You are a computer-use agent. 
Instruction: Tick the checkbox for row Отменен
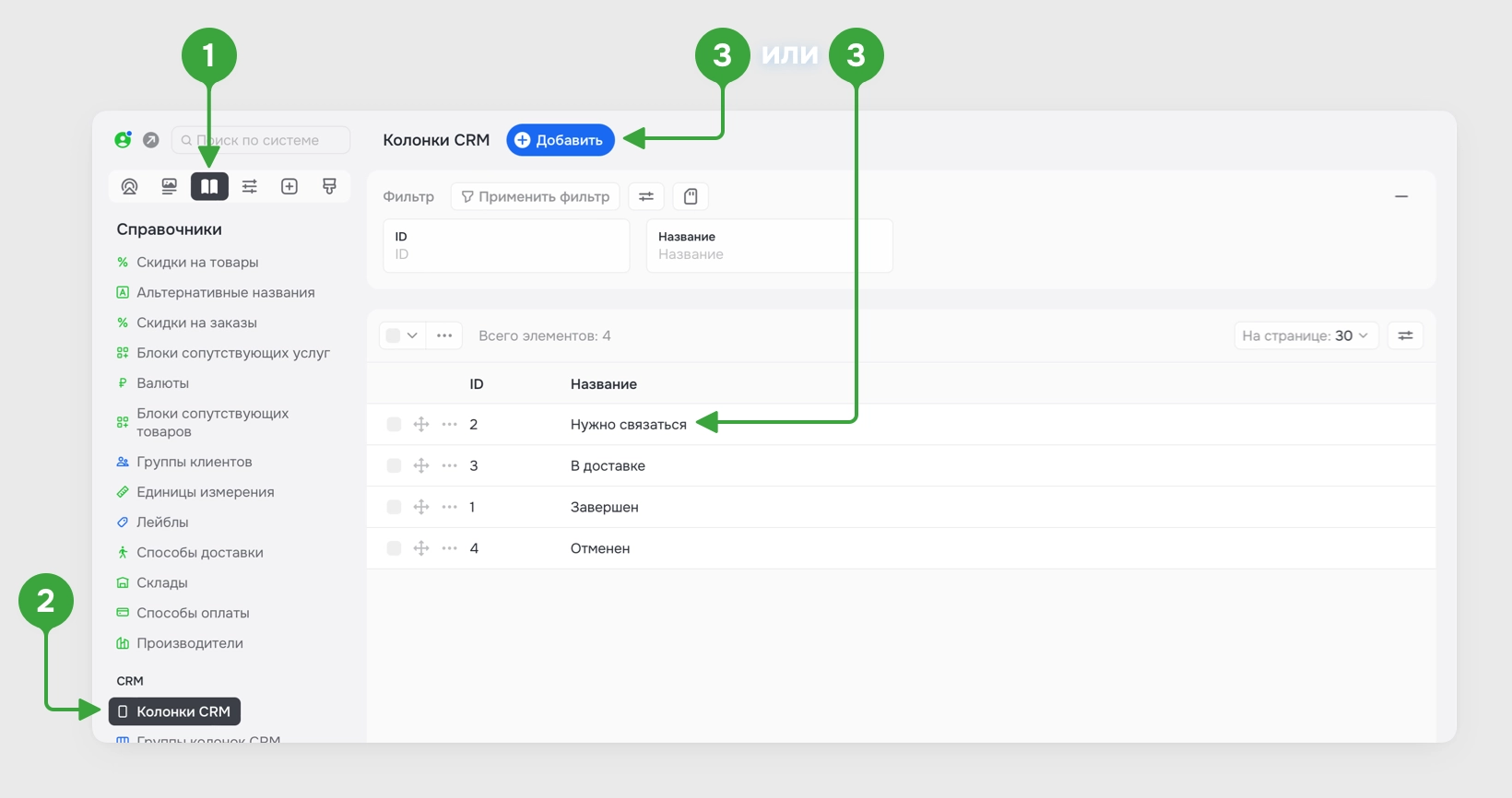coord(394,548)
